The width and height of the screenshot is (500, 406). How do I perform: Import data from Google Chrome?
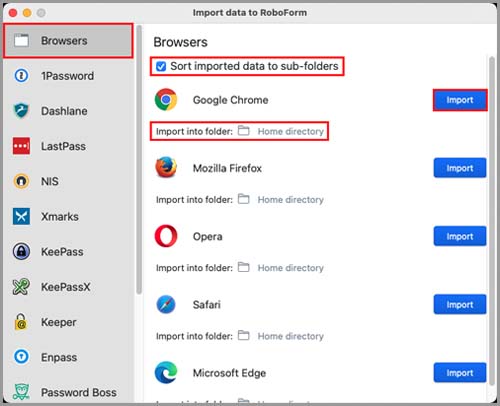pyautogui.click(x=460, y=100)
